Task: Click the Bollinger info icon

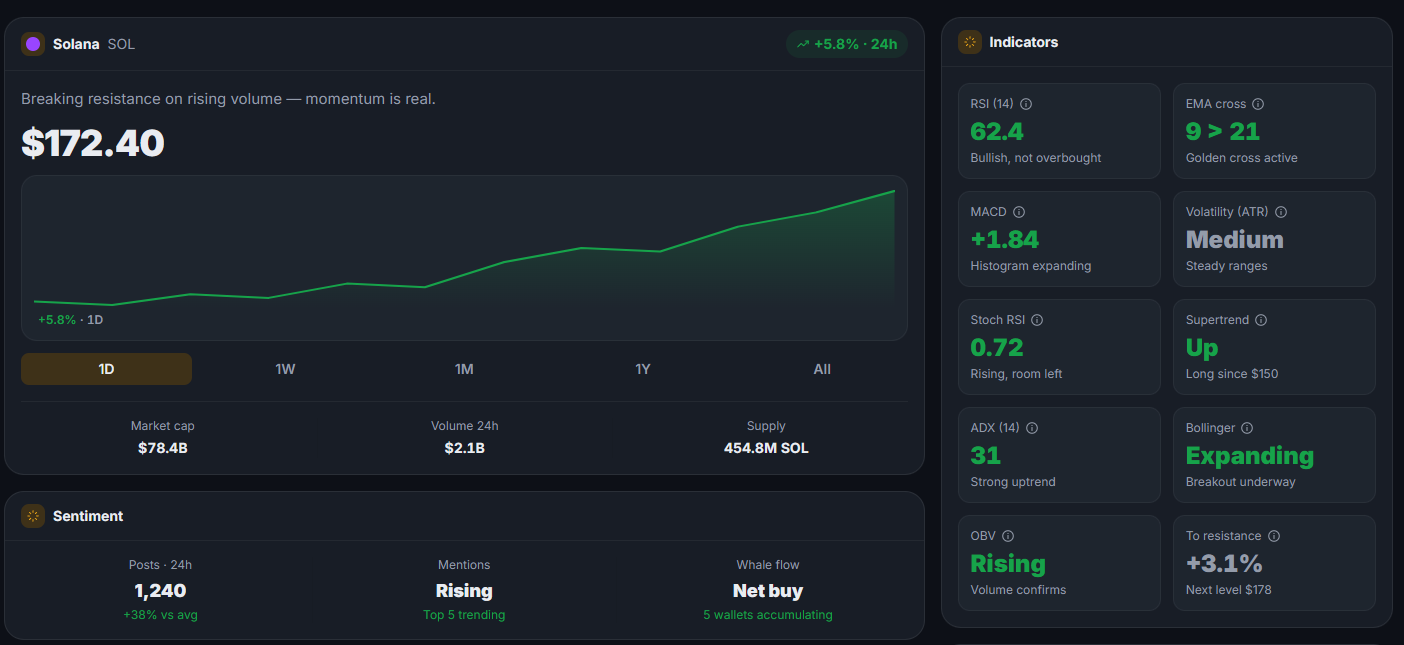Action: click(x=1247, y=428)
